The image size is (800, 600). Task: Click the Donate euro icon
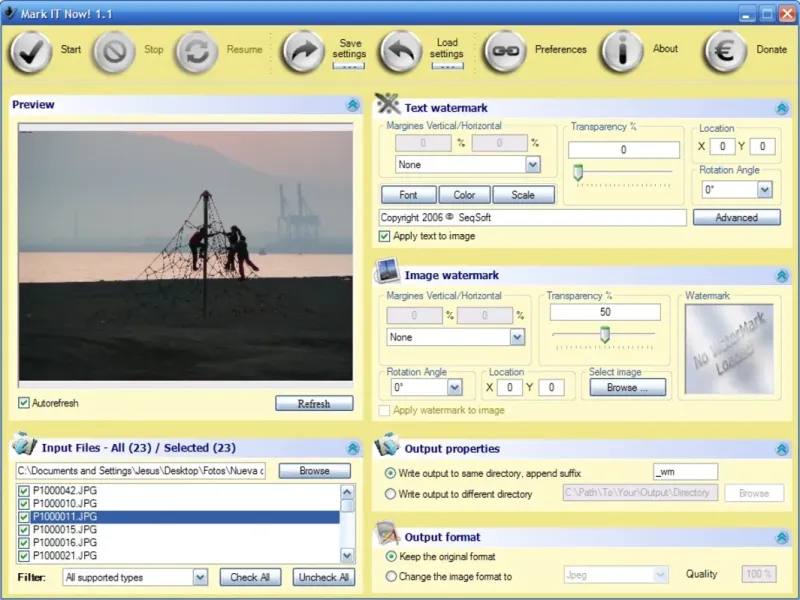tap(725, 52)
